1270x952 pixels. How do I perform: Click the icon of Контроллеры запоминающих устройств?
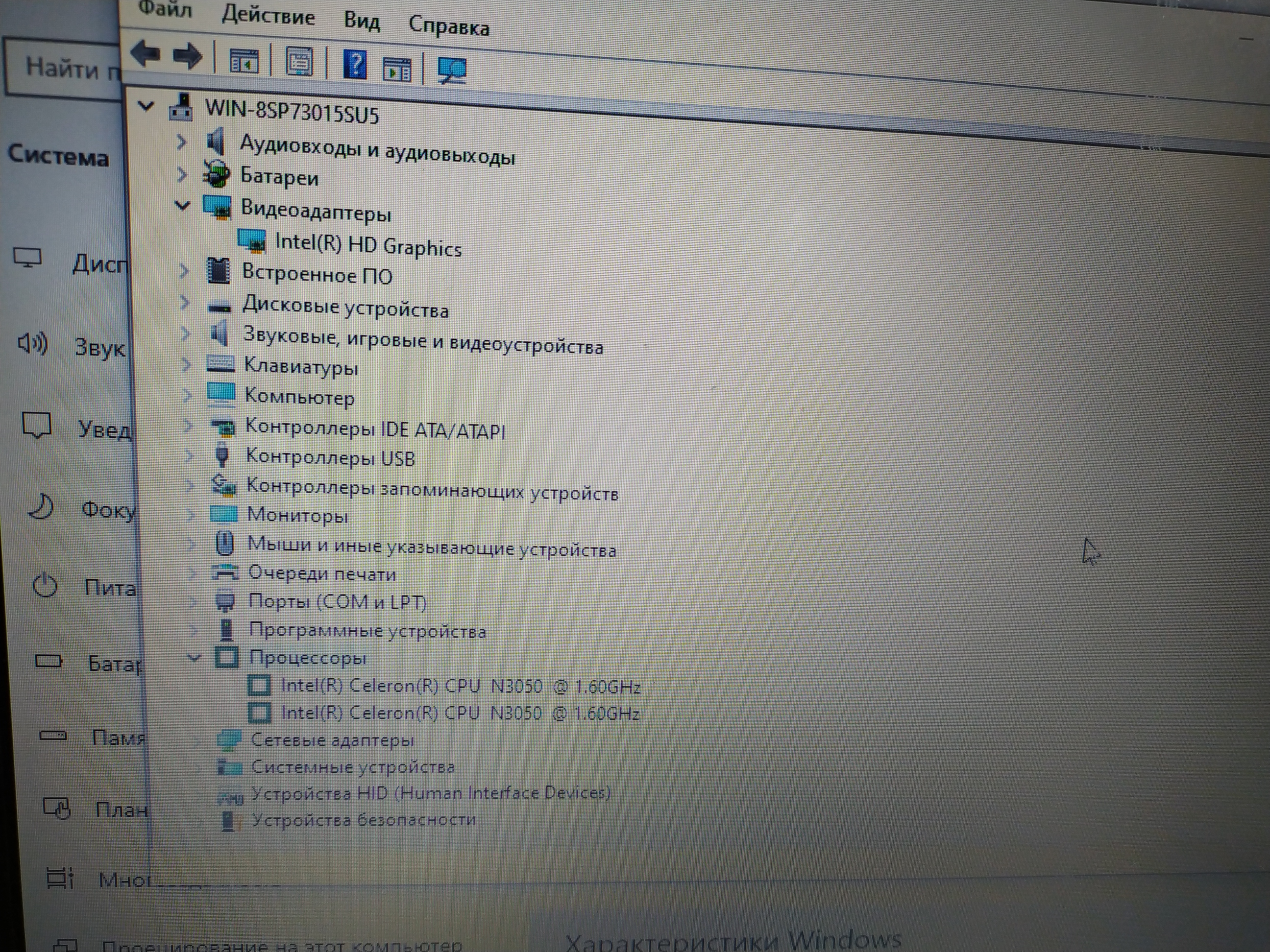click(223, 485)
